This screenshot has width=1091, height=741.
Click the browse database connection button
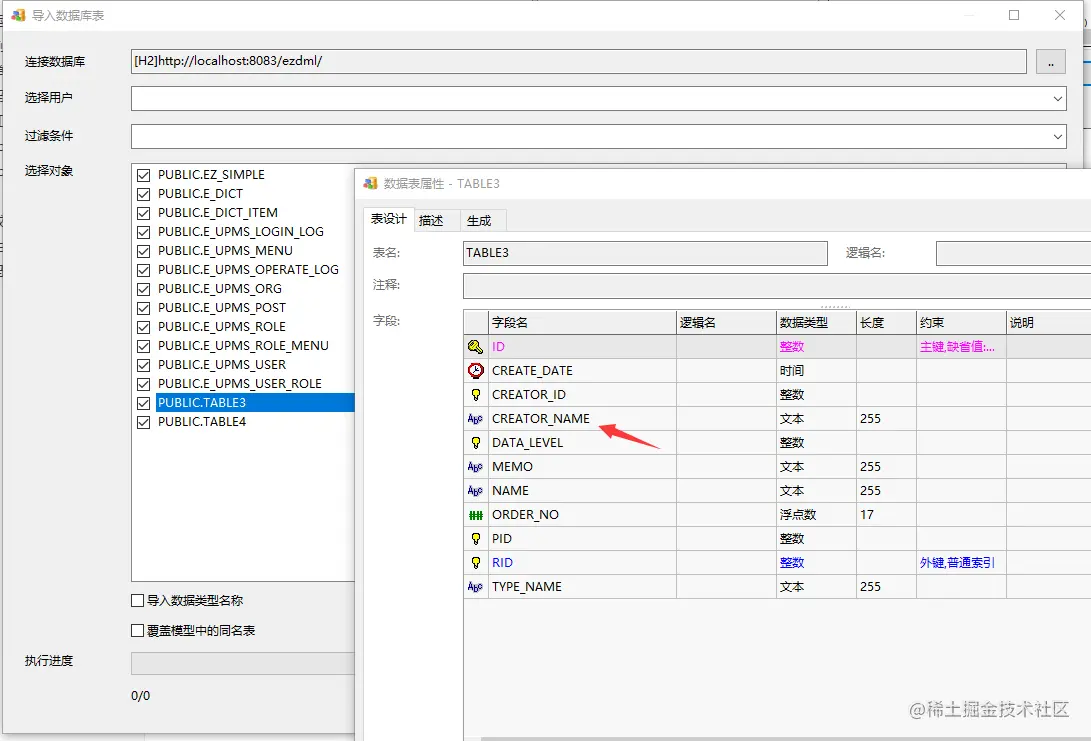1051,62
